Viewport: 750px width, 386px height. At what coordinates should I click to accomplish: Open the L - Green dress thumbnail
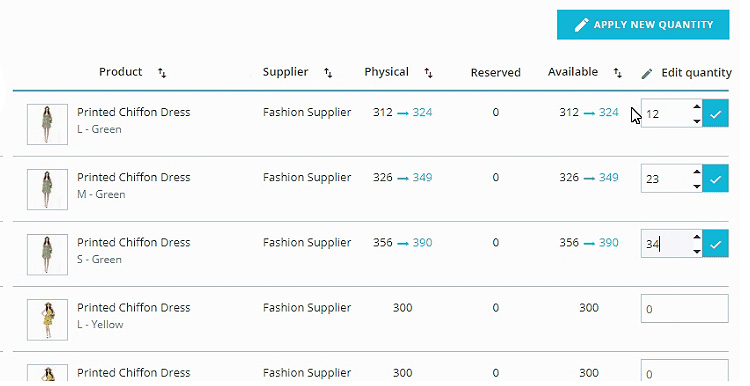tap(47, 124)
